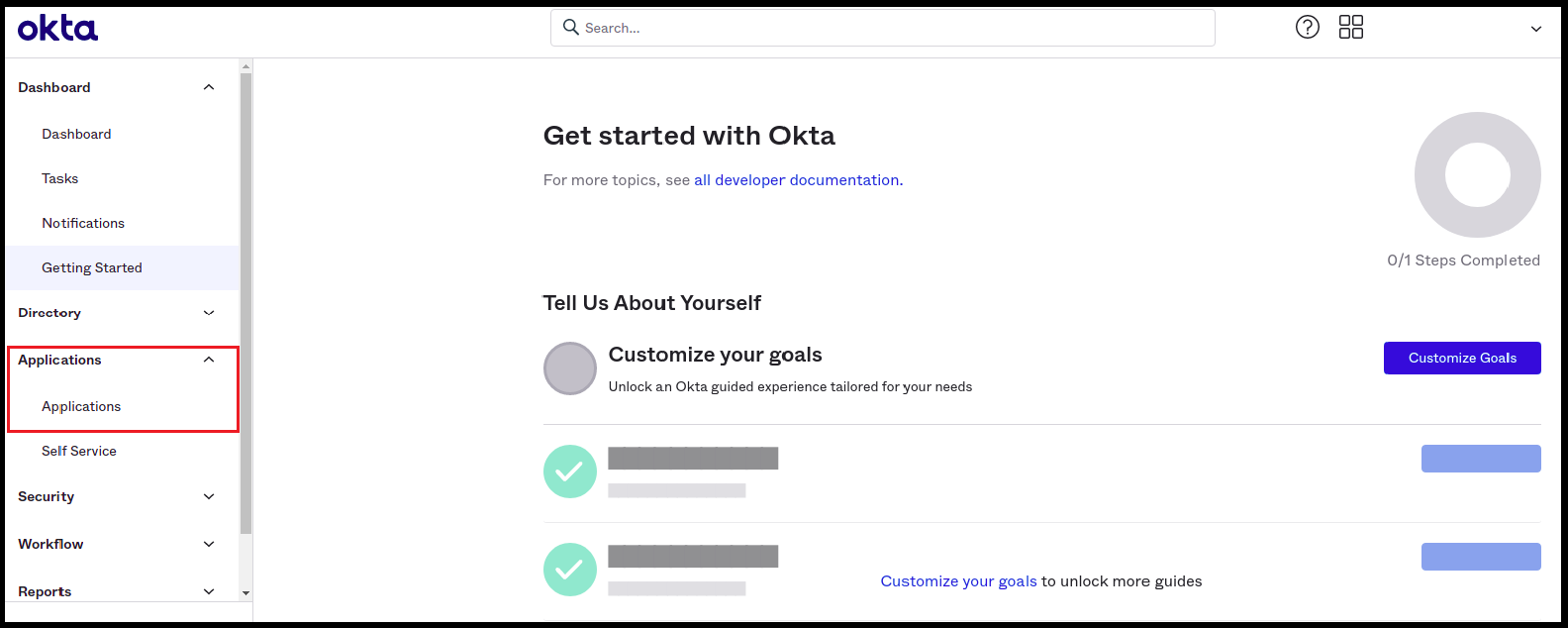The height and width of the screenshot is (628, 1568).
Task: Click the gray goals avatar circle icon
Action: [x=570, y=367]
